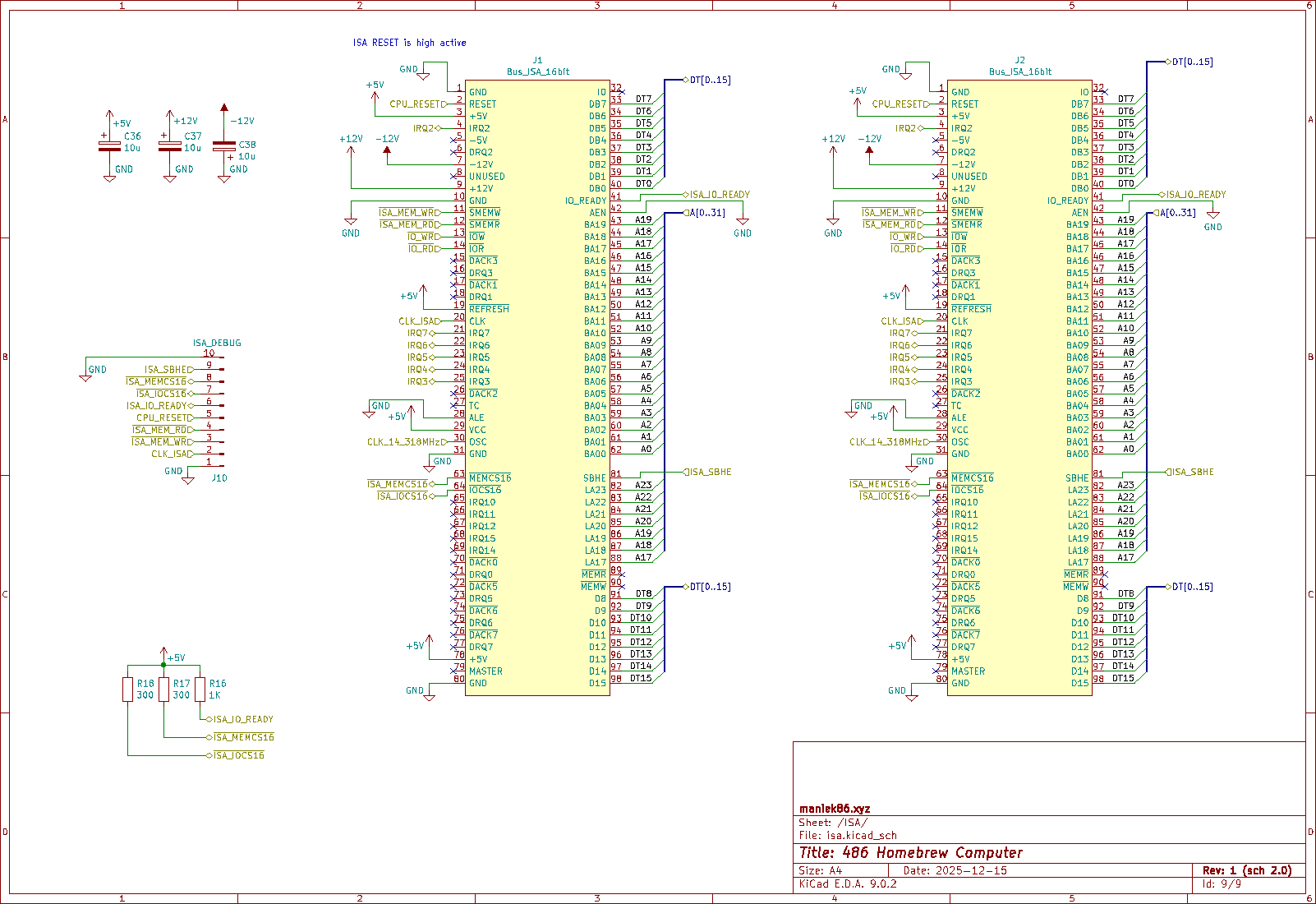Viewport: 1316px width, 904px height.
Task: Click the ISA_SBHE label on J2
Action: (x=1189, y=472)
